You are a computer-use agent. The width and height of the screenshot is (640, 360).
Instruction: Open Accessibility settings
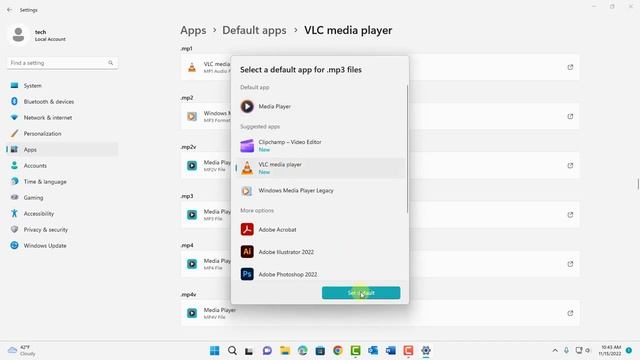tap(62, 213)
